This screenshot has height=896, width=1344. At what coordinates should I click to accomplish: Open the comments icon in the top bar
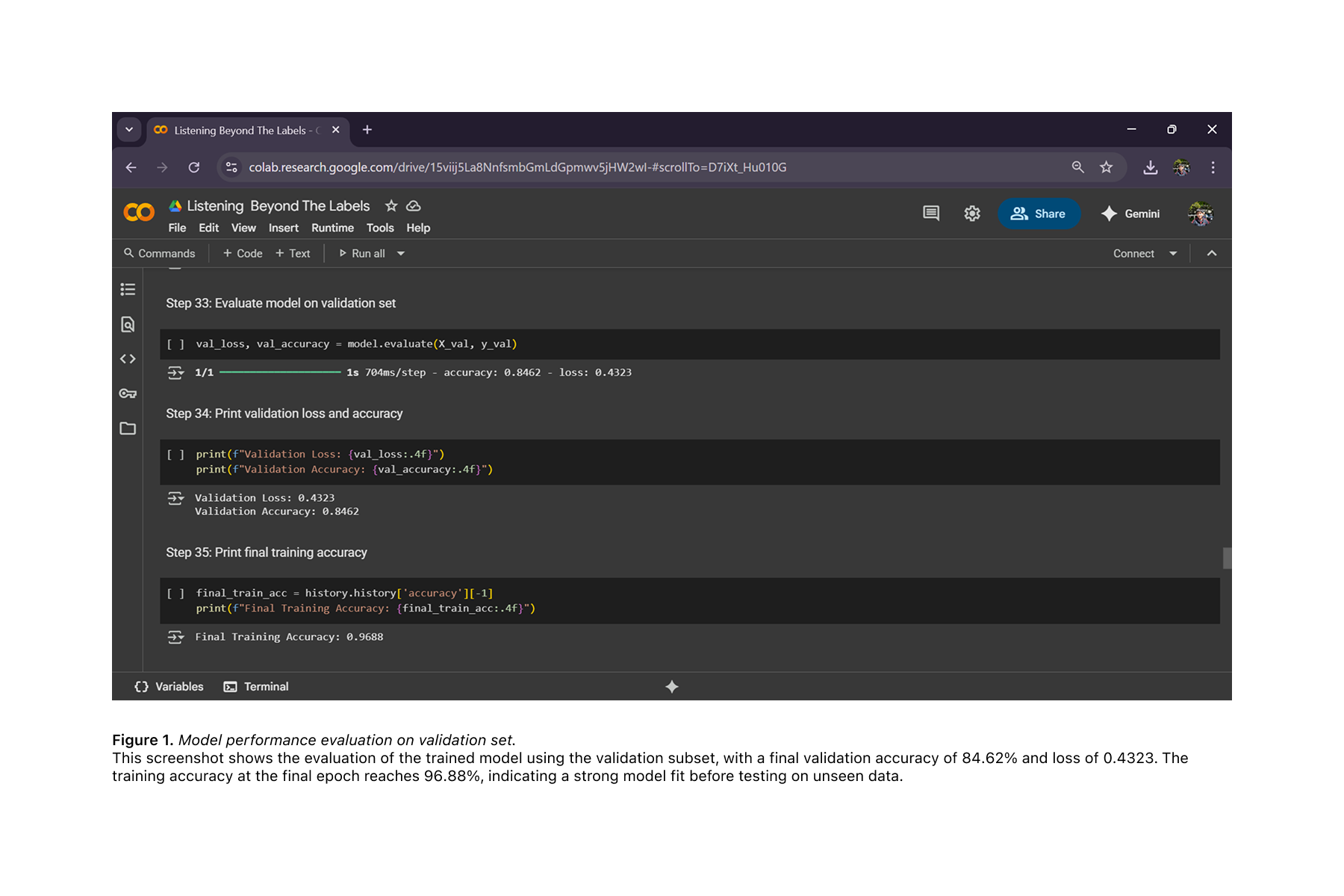(x=930, y=214)
